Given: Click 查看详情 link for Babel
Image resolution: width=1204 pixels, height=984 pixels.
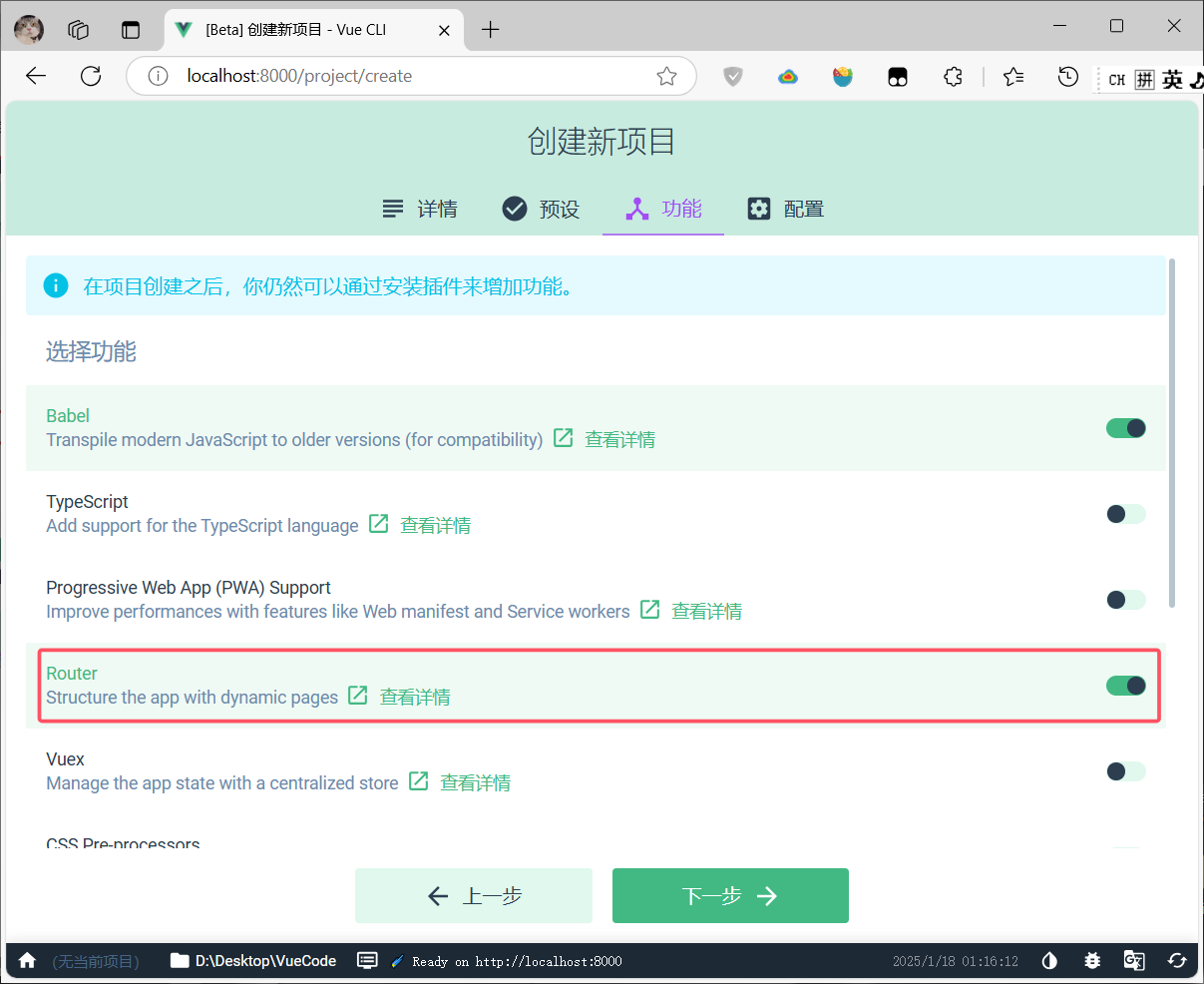Looking at the screenshot, I should [620, 439].
